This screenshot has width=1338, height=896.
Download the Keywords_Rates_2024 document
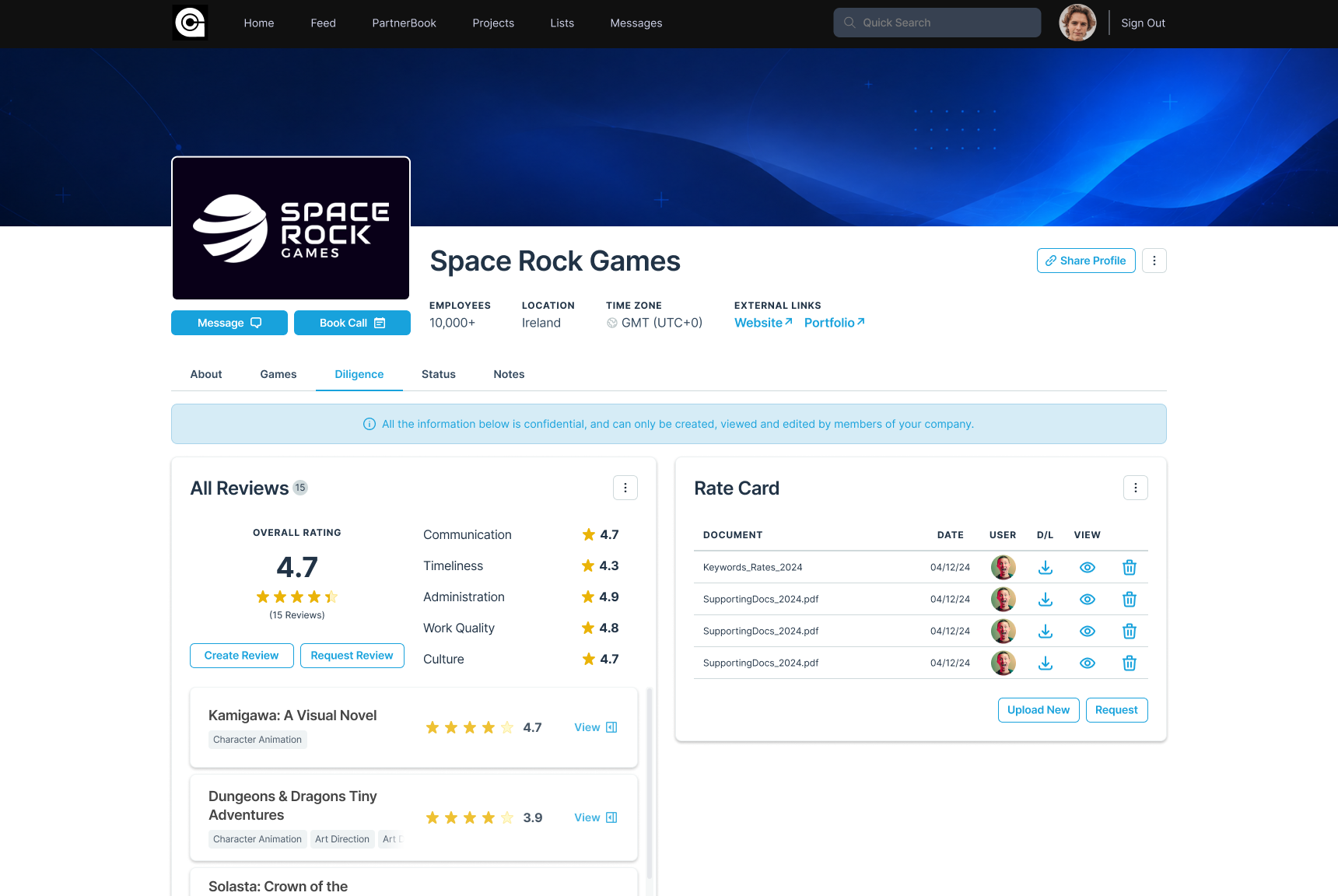[1046, 568]
